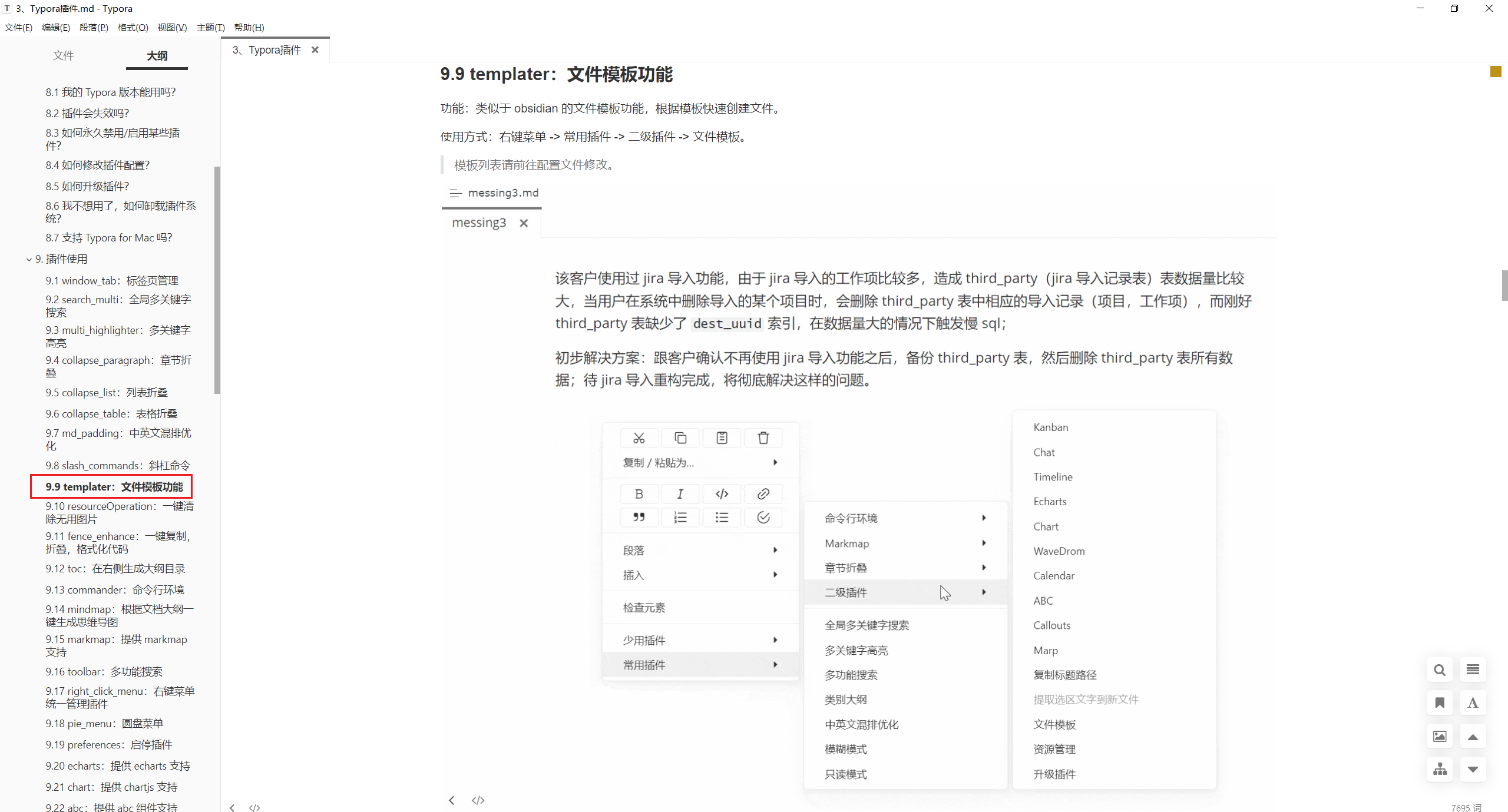Click the orange square at top right
Image resolution: width=1508 pixels, height=812 pixels.
click(x=1496, y=72)
